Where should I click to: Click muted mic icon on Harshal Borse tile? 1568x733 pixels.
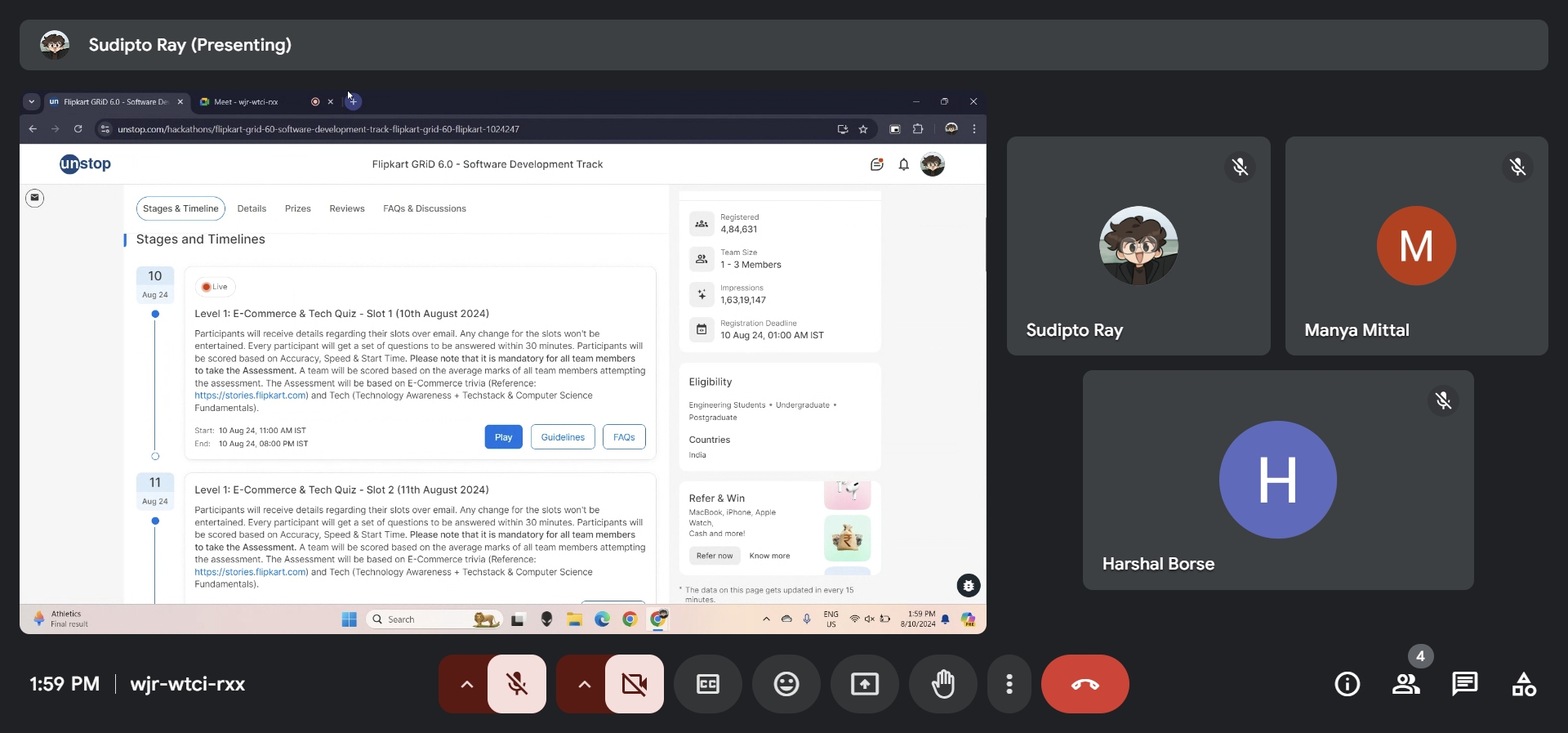(x=1443, y=400)
